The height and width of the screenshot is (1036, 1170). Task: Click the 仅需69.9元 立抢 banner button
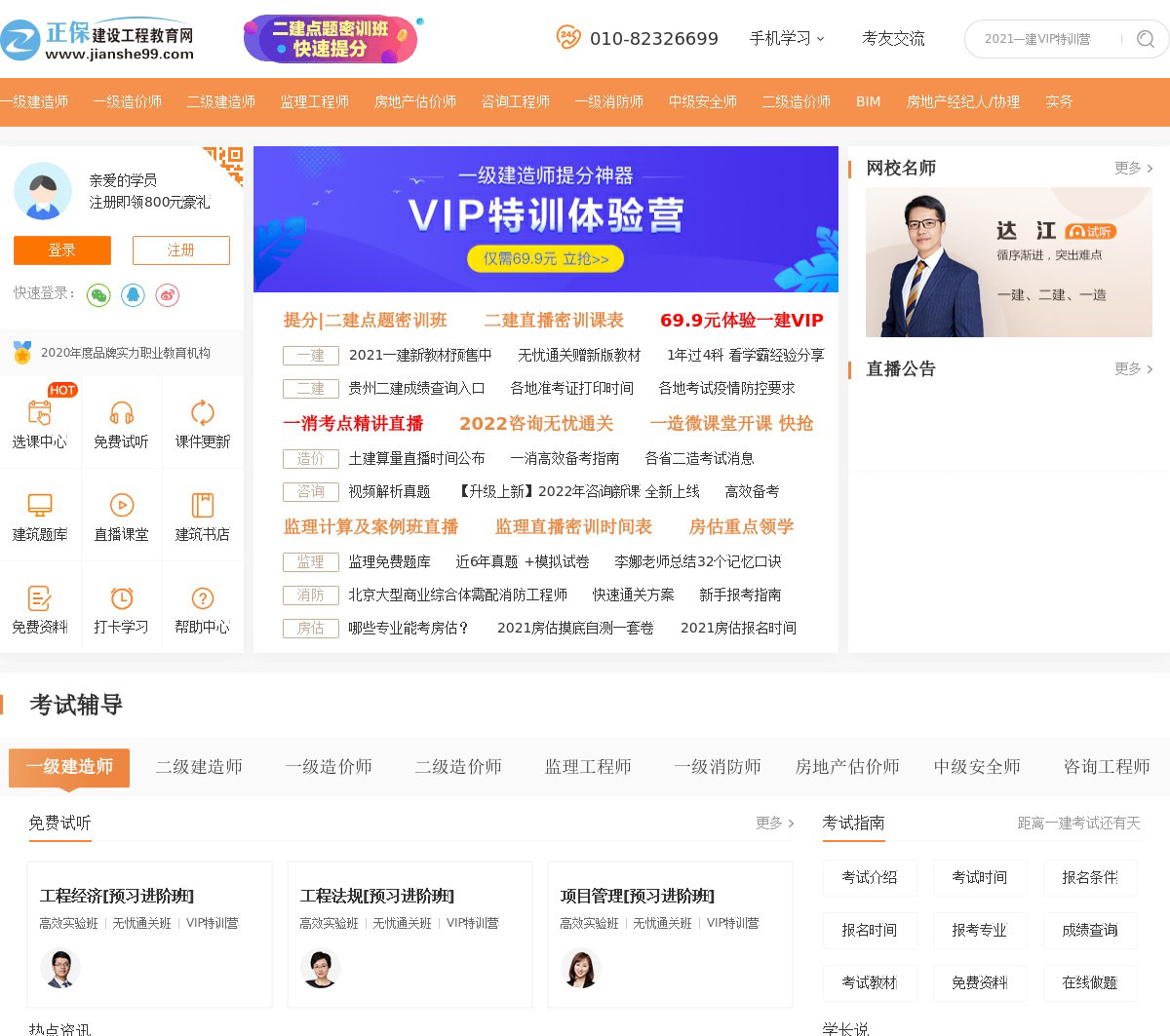(x=546, y=258)
